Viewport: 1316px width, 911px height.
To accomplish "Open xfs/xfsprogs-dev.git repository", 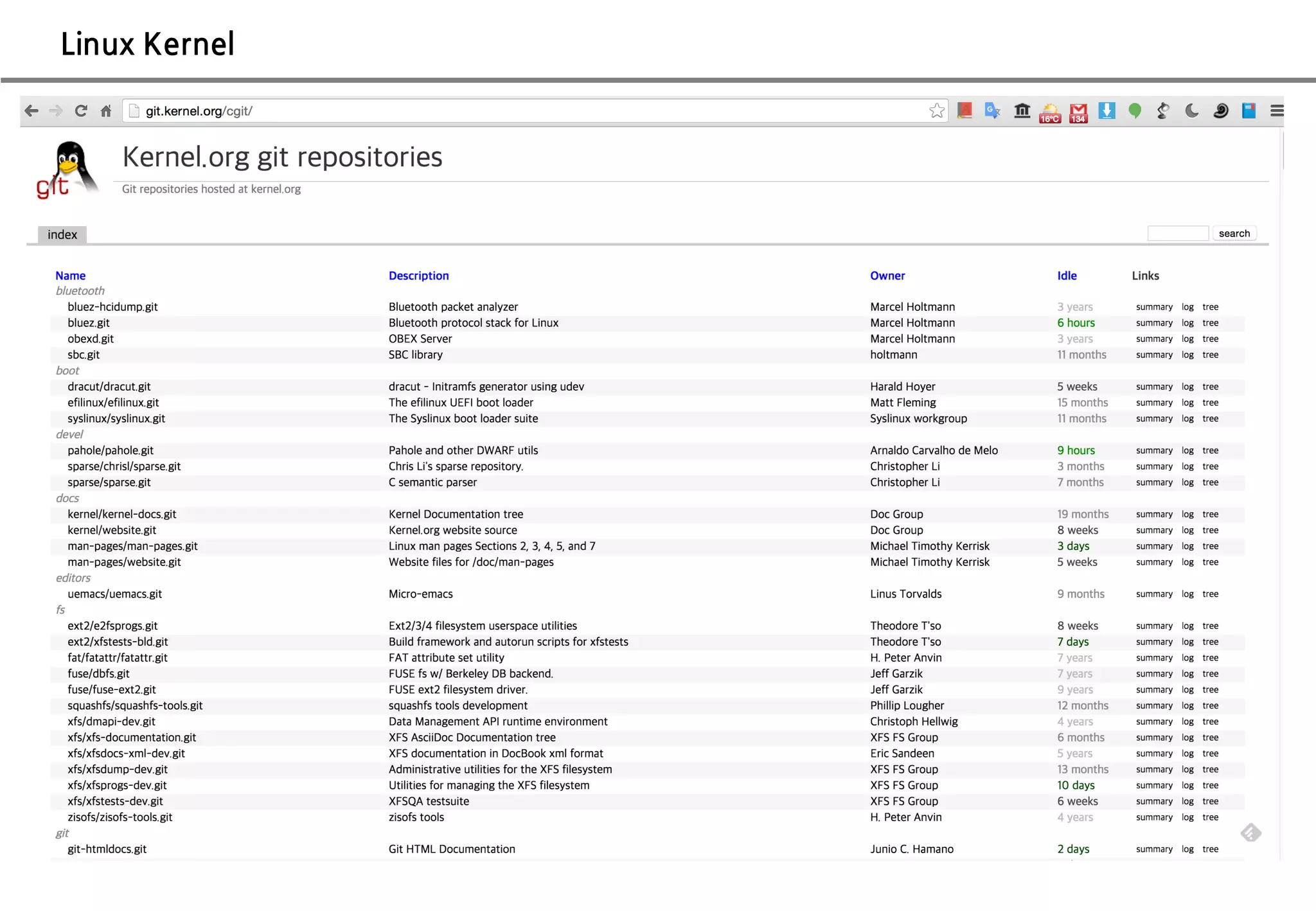I will tap(117, 786).
